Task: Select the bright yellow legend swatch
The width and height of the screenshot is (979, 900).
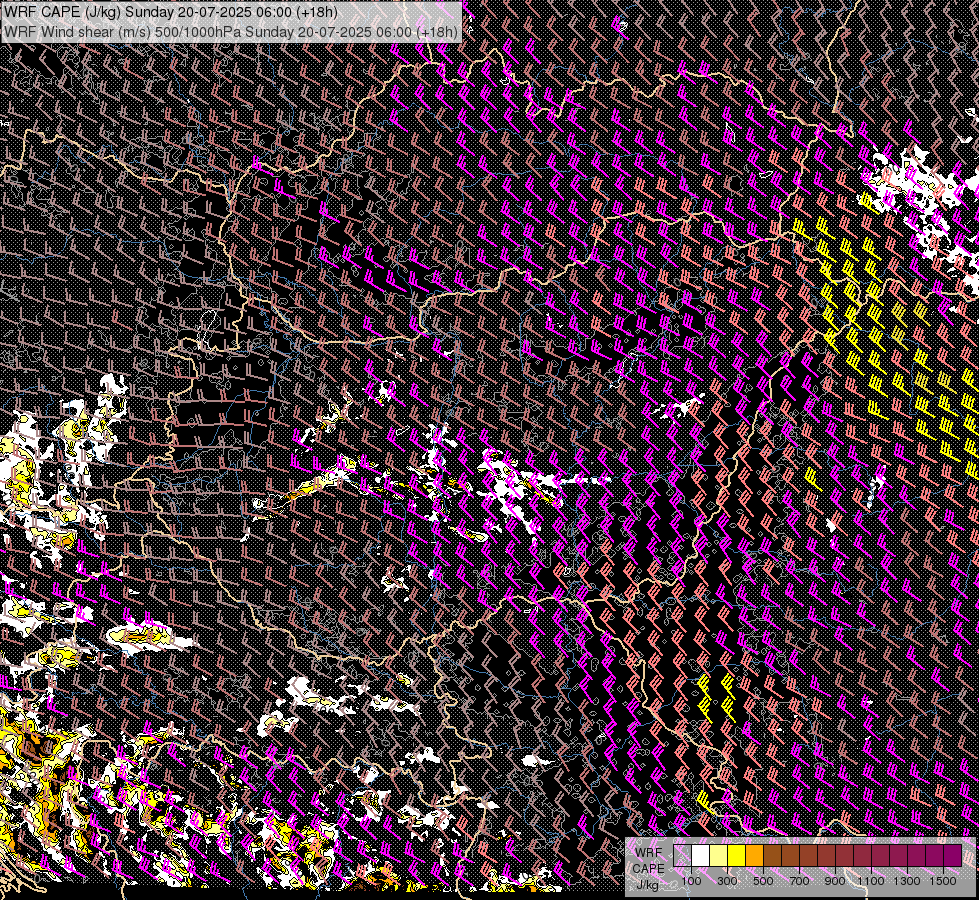Action: (737, 856)
